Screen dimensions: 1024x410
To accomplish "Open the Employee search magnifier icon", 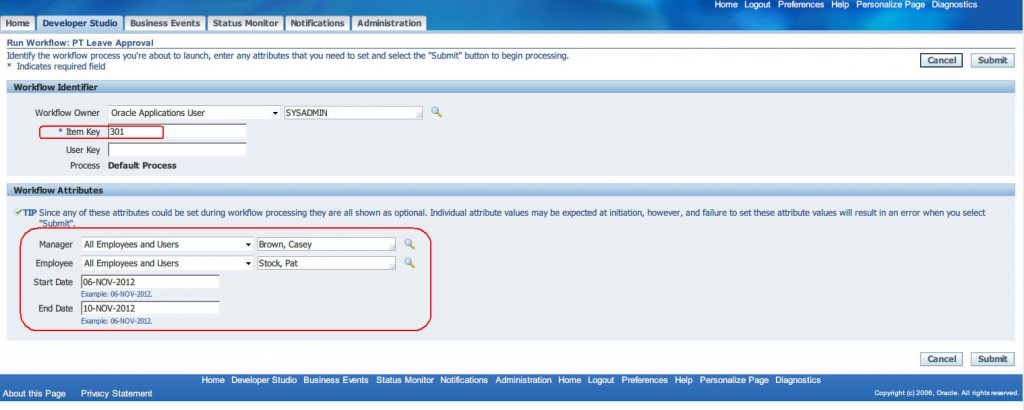I will click(x=409, y=262).
